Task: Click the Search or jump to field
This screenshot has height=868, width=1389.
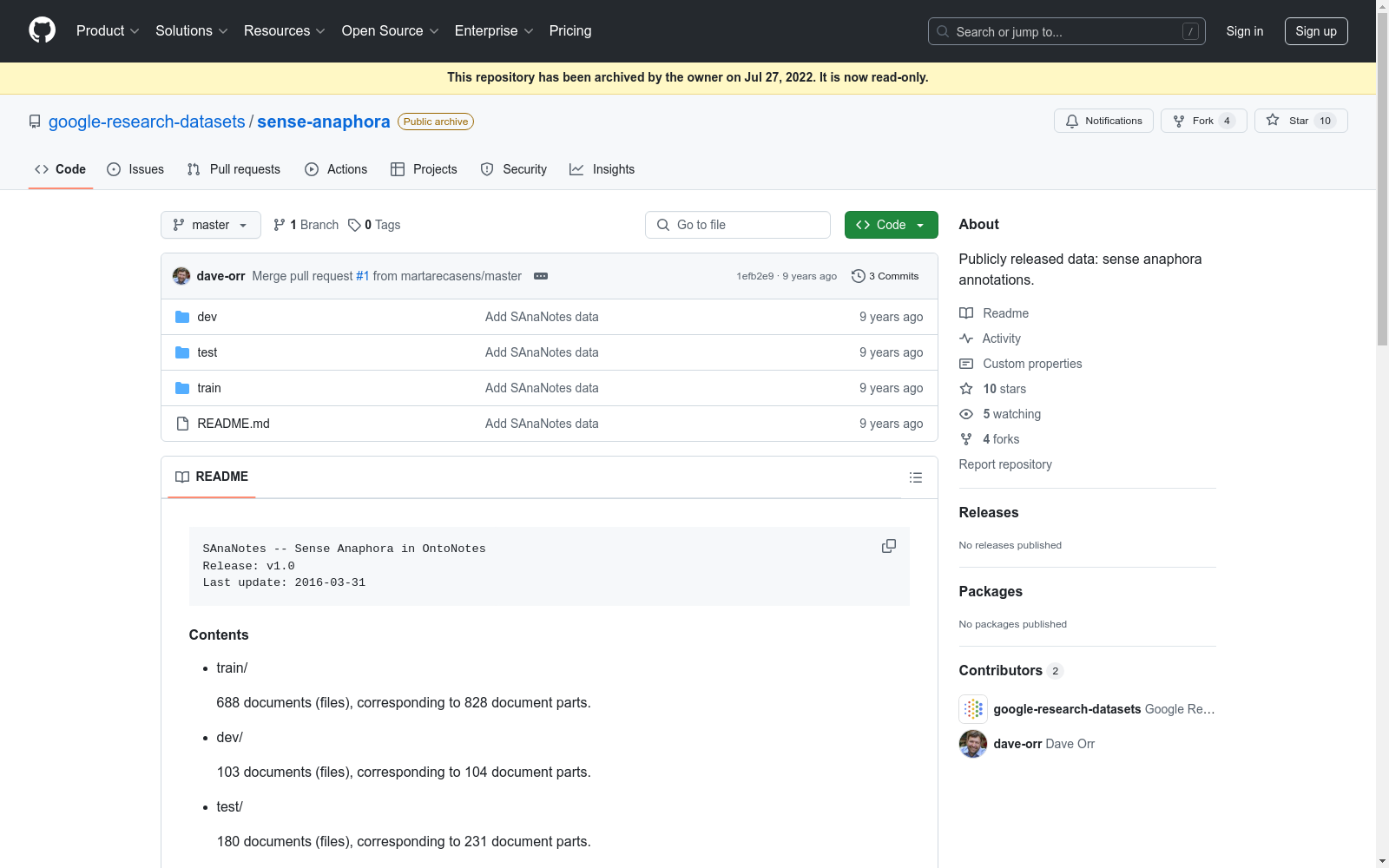Action: [1067, 31]
